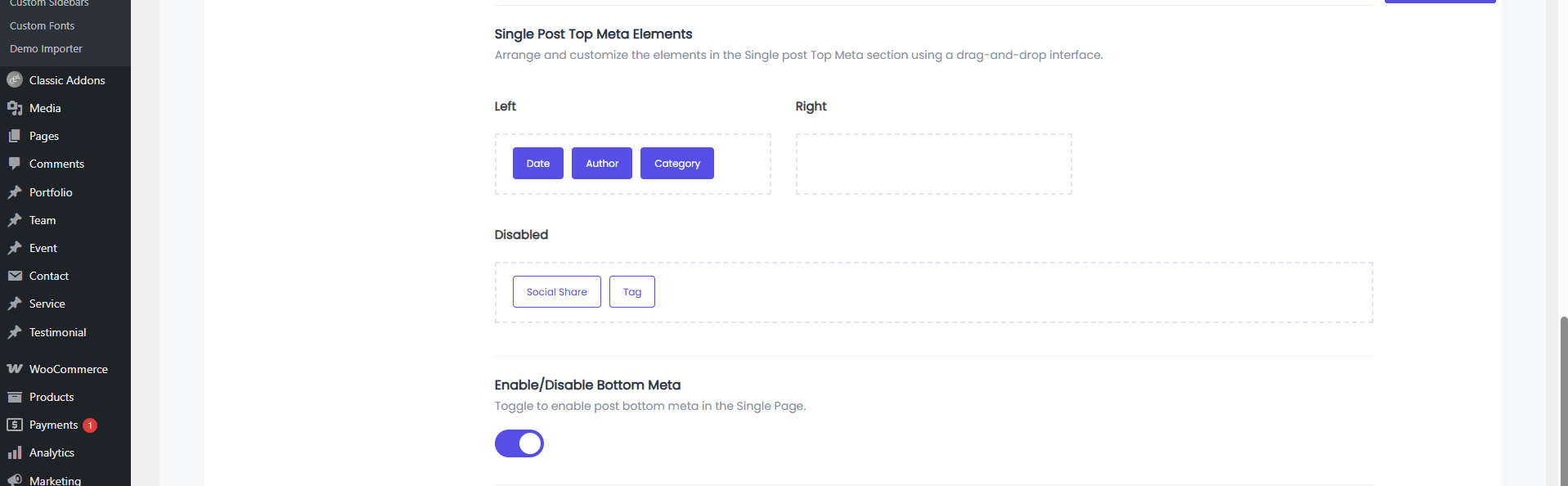This screenshot has height=486, width=1568.
Task: Toggle the Bottom Meta switch off
Action: tap(519, 443)
